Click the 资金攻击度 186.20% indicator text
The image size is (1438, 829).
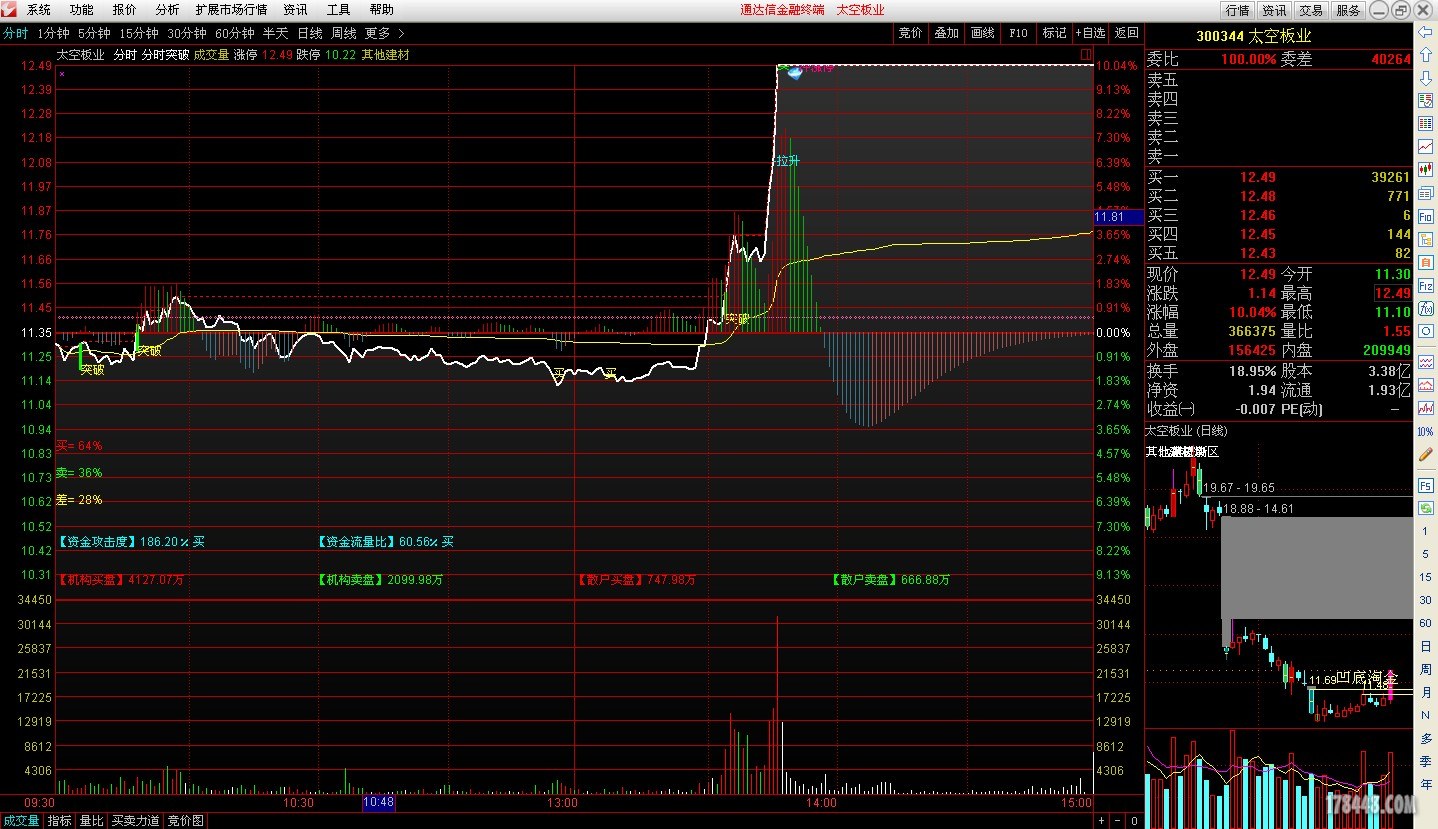click(131, 541)
